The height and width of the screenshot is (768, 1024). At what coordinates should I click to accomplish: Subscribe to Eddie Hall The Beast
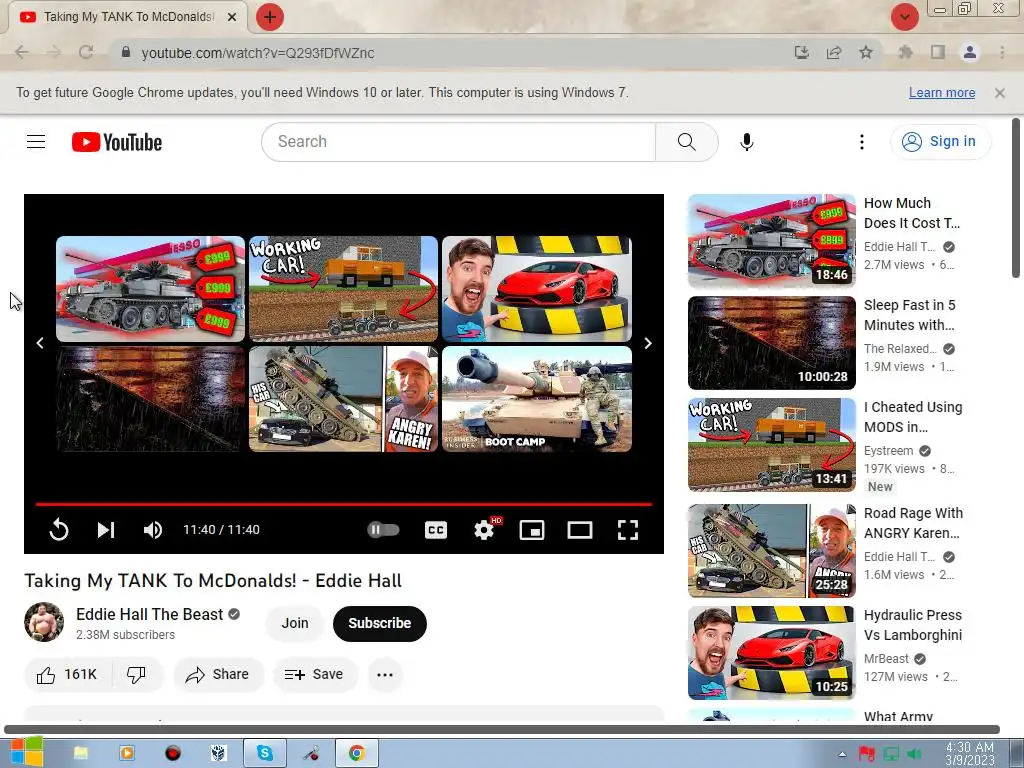[379, 624]
